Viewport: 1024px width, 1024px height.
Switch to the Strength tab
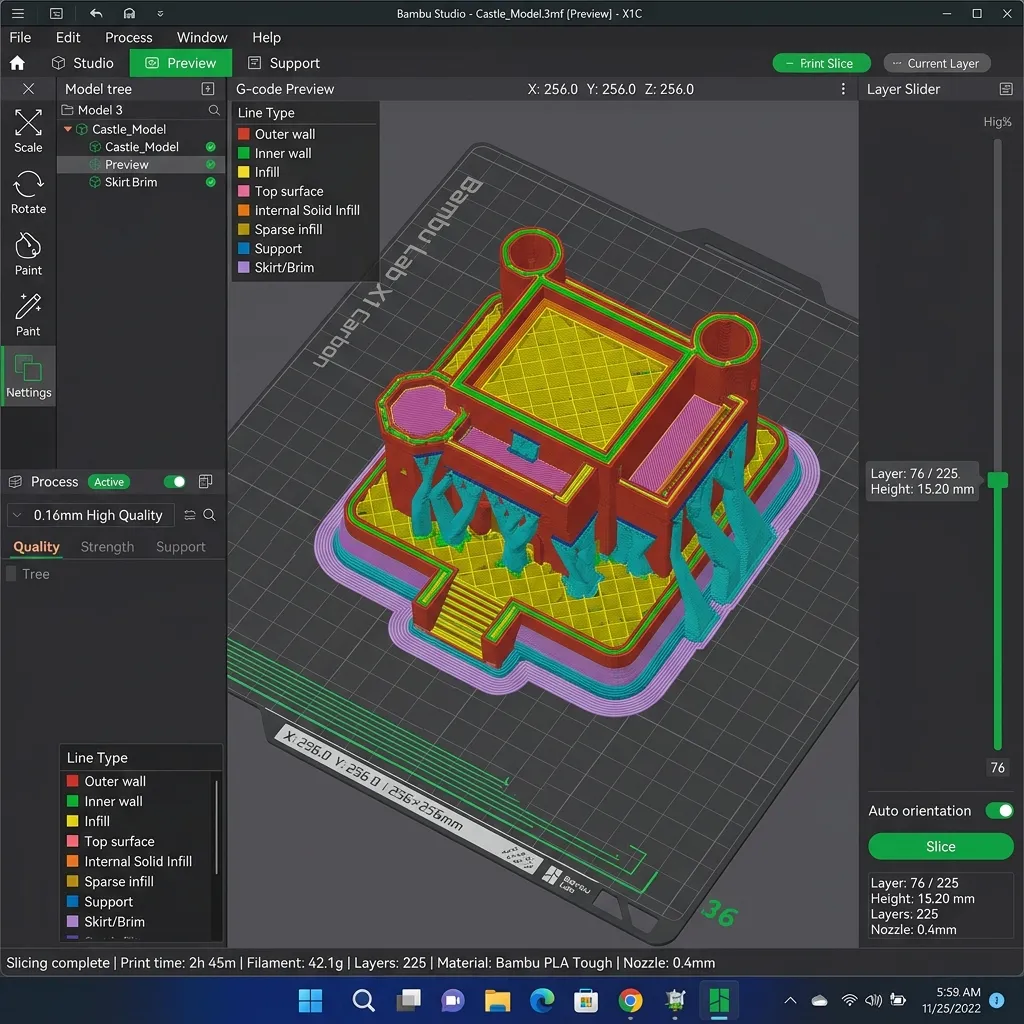[x=107, y=547]
